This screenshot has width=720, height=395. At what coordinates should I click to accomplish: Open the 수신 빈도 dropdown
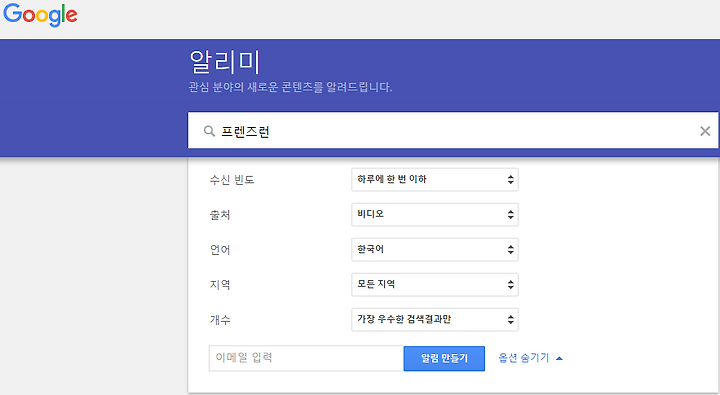pos(435,180)
